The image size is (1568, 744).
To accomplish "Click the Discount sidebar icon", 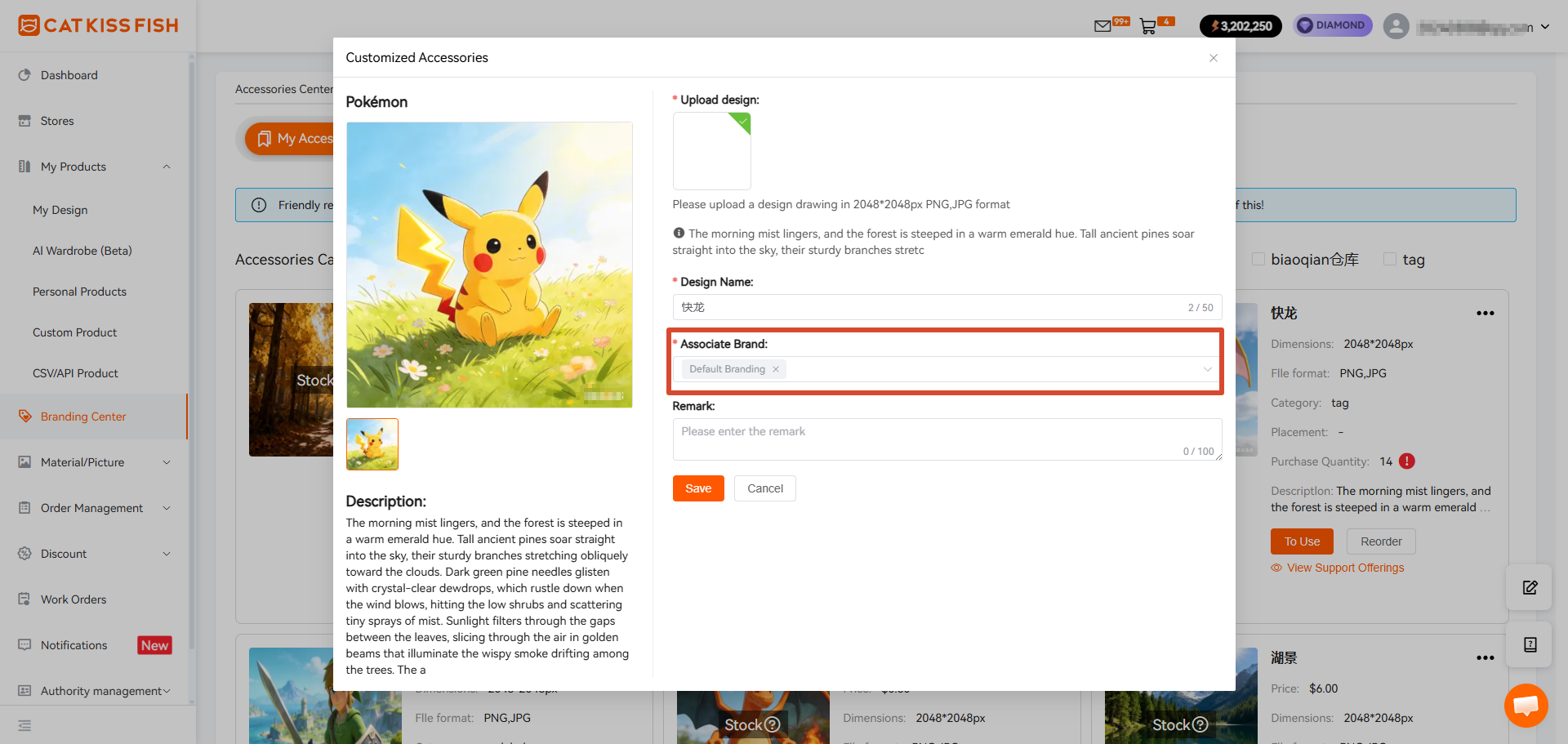I will click(x=24, y=554).
